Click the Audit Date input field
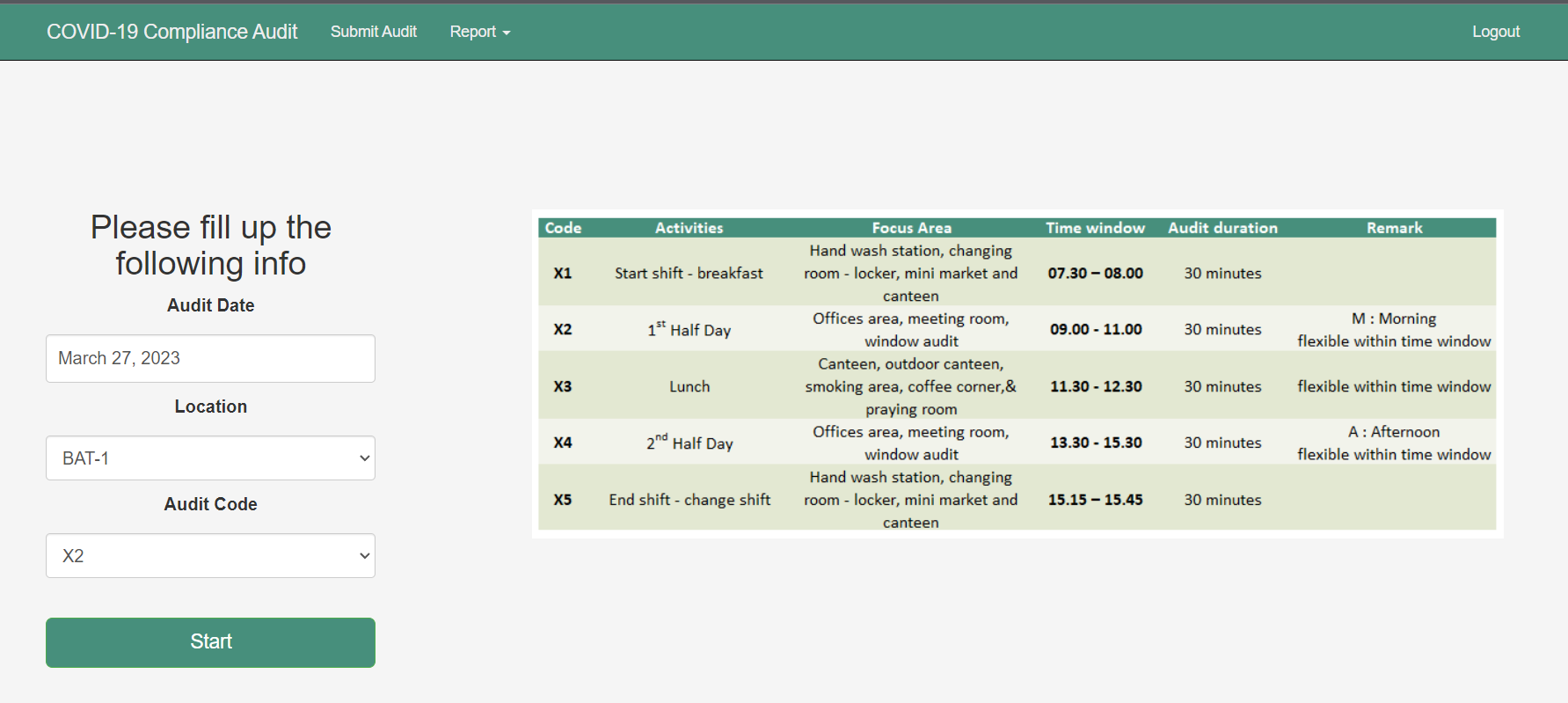 (x=210, y=358)
